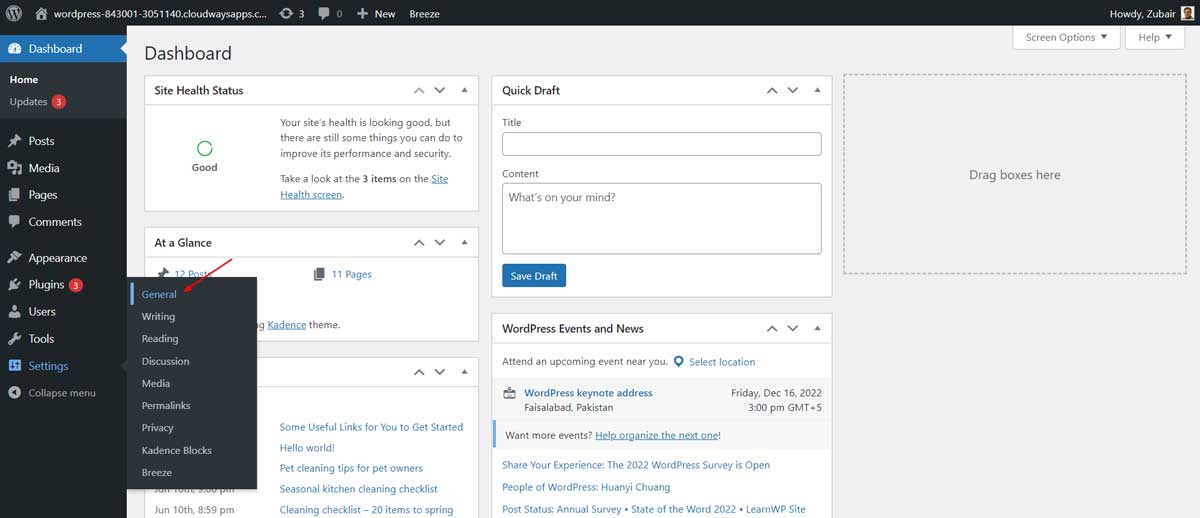Click the Plugins plug icon
Viewport: 1200px width, 518px height.
(14, 285)
